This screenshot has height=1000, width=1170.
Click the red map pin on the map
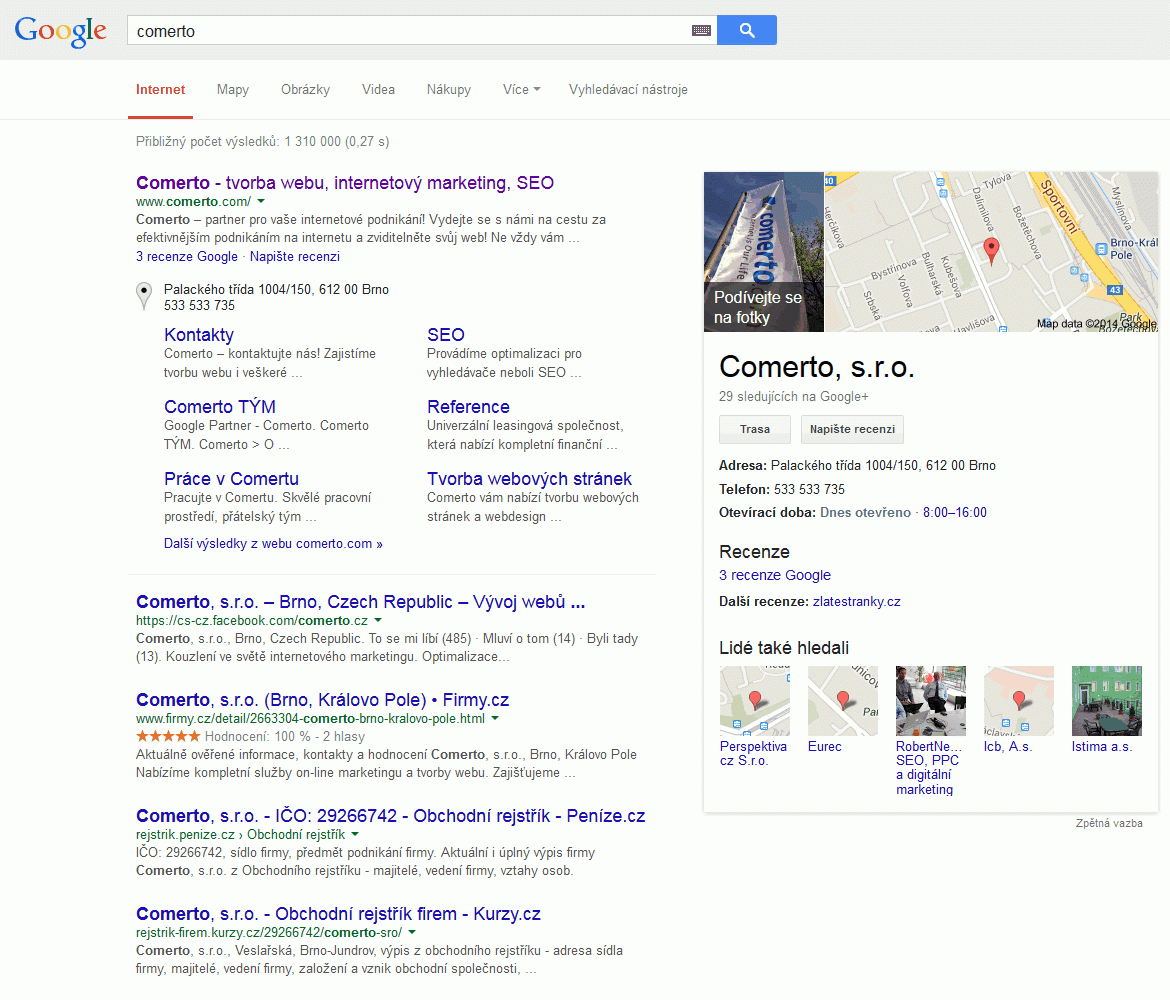[x=991, y=250]
